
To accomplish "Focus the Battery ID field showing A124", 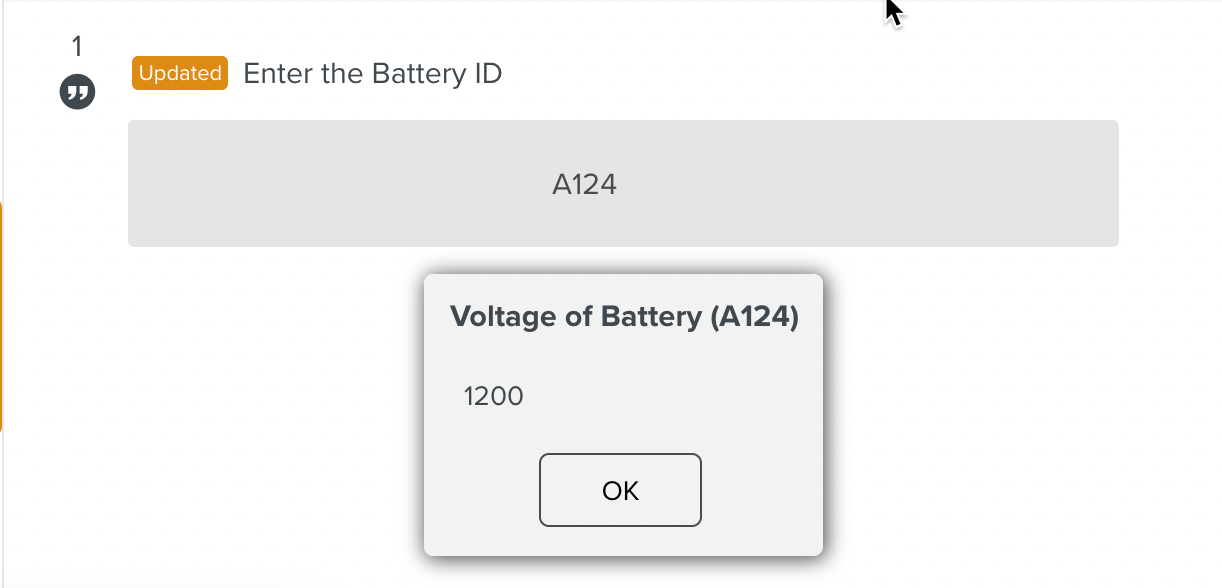I will click(623, 184).
